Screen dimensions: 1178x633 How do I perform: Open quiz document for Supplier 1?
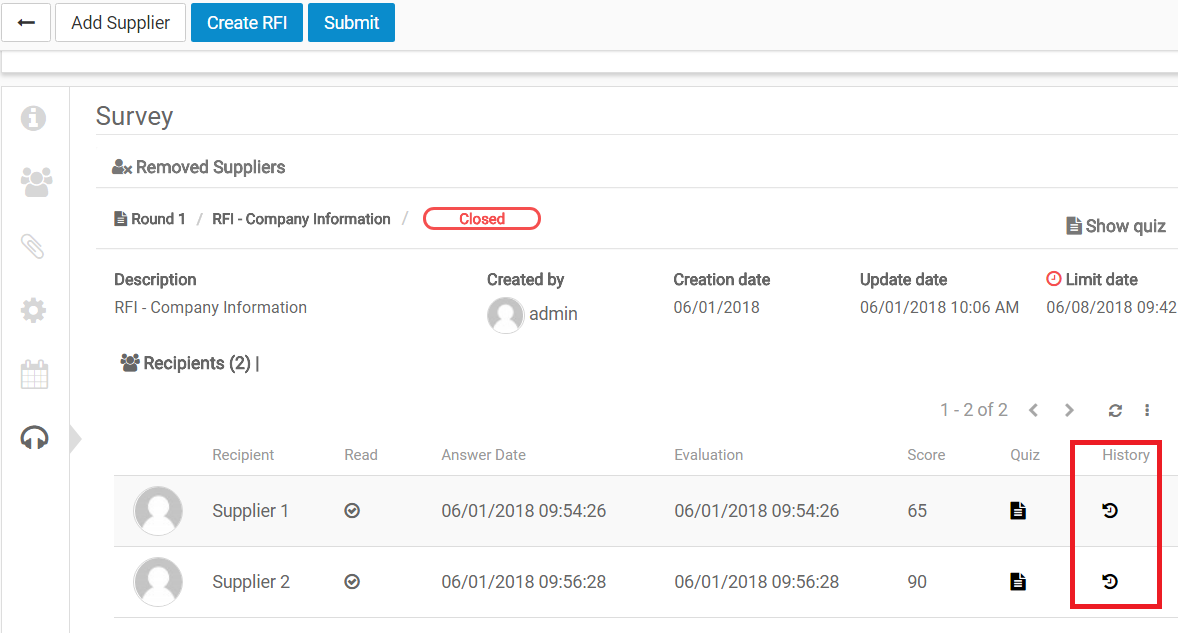click(1018, 511)
